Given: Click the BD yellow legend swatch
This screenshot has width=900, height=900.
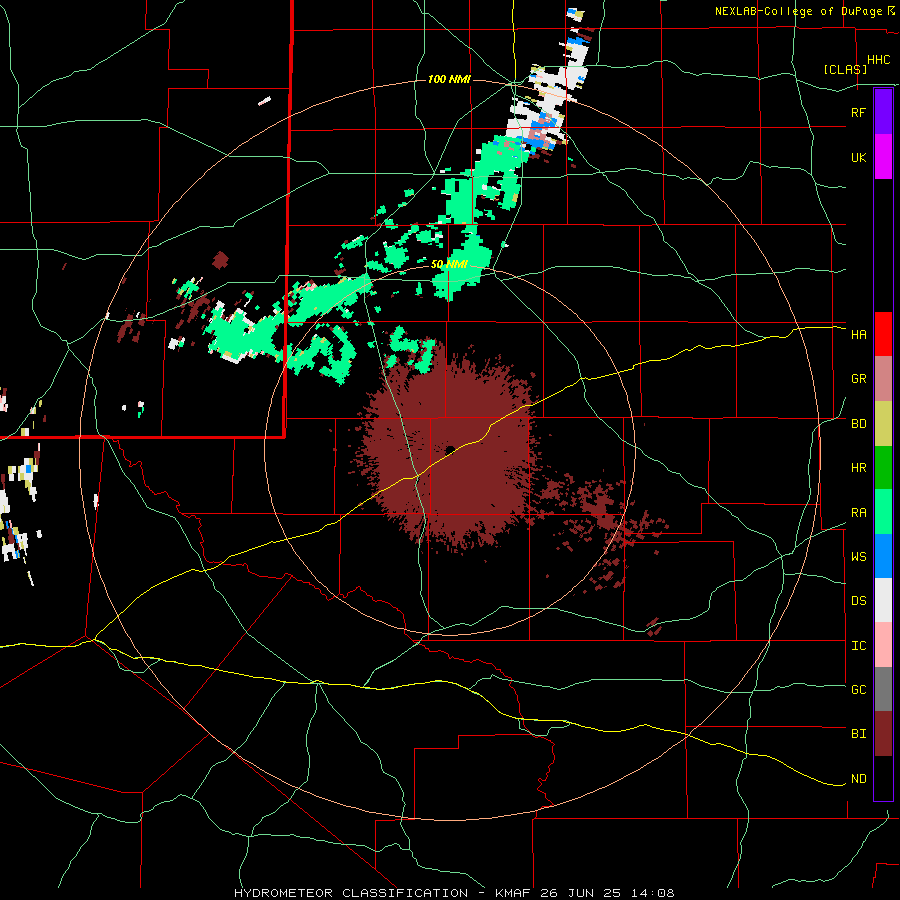Looking at the screenshot, I should 883,424.
